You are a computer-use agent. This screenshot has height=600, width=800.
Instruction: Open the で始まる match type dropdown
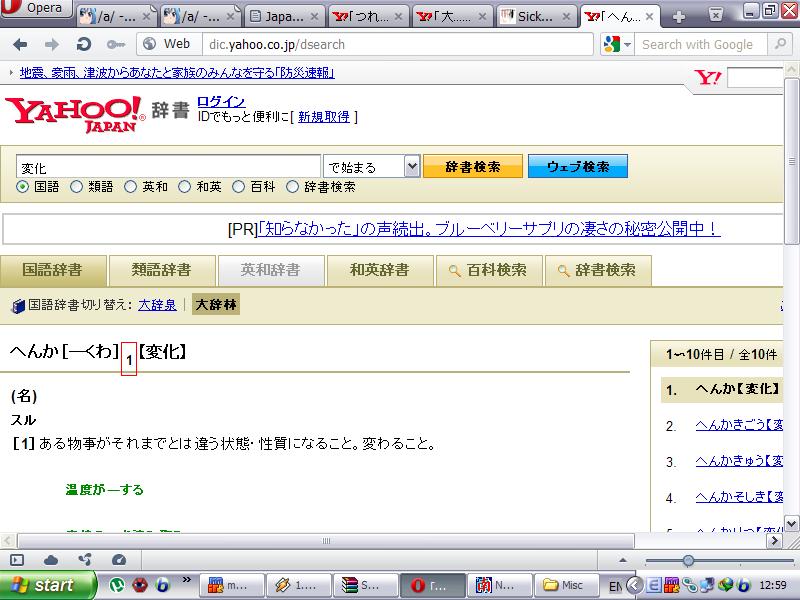(x=372, y=166)
